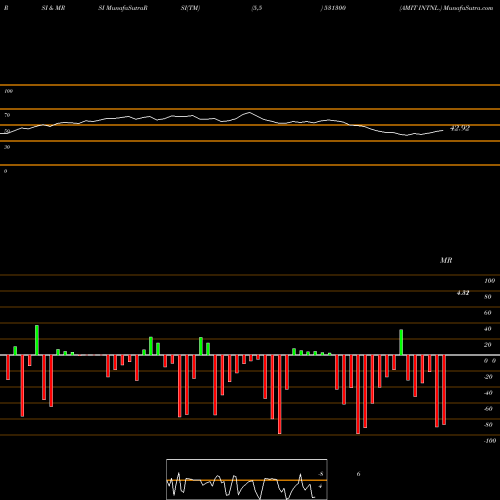Click '(AMIT INTNL.) MunafaSutra.com' title text
500x500 pixels.
446,8
